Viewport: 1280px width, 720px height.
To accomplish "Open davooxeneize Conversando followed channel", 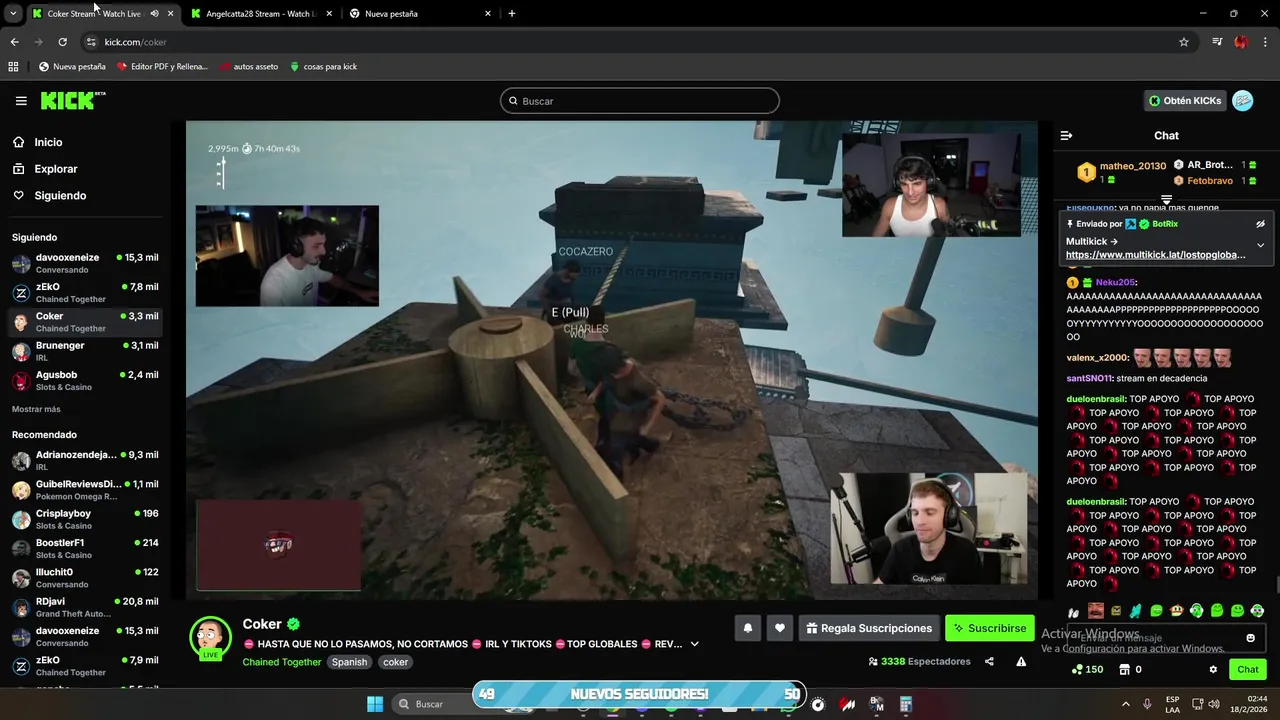I will pyautogui.click(x=85, y=264).
